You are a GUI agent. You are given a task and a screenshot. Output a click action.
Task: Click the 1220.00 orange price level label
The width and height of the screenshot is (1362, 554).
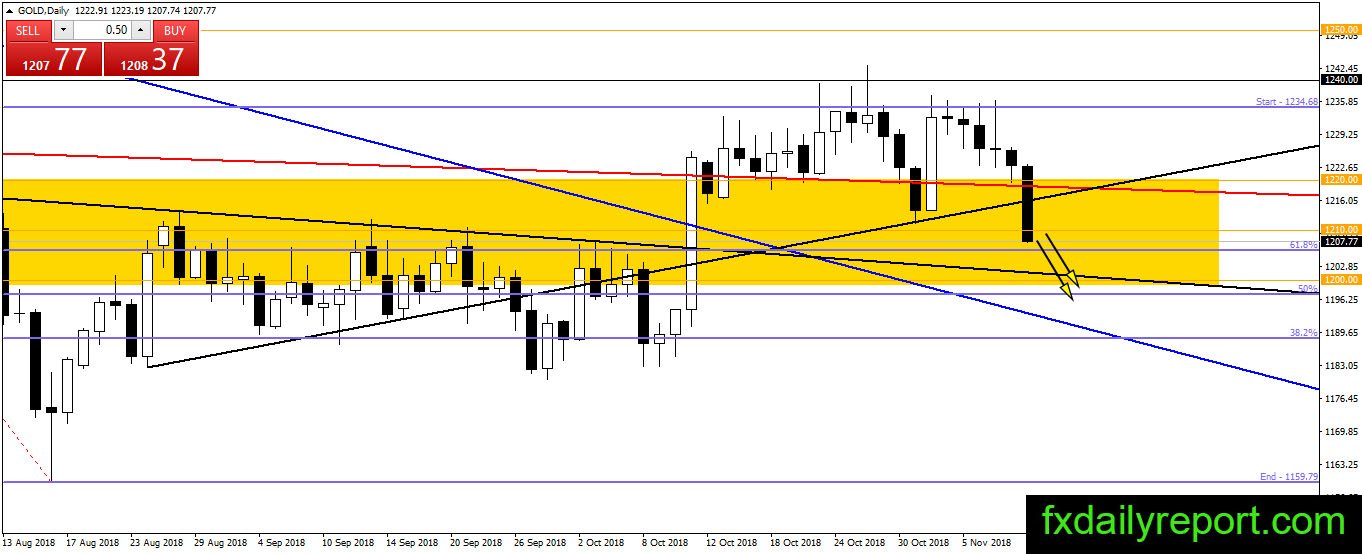tap(1339, 180)
